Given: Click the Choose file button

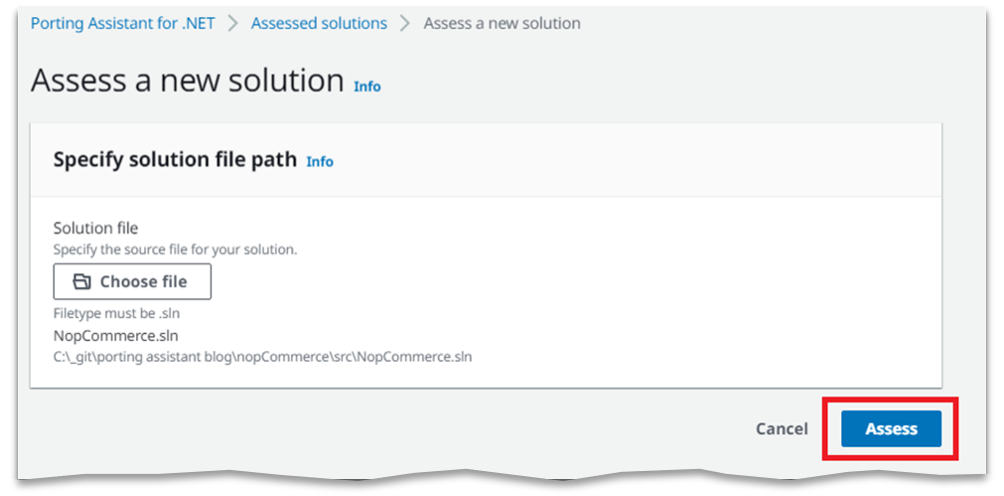Looking at the screenshot, I should pos(132,282).
